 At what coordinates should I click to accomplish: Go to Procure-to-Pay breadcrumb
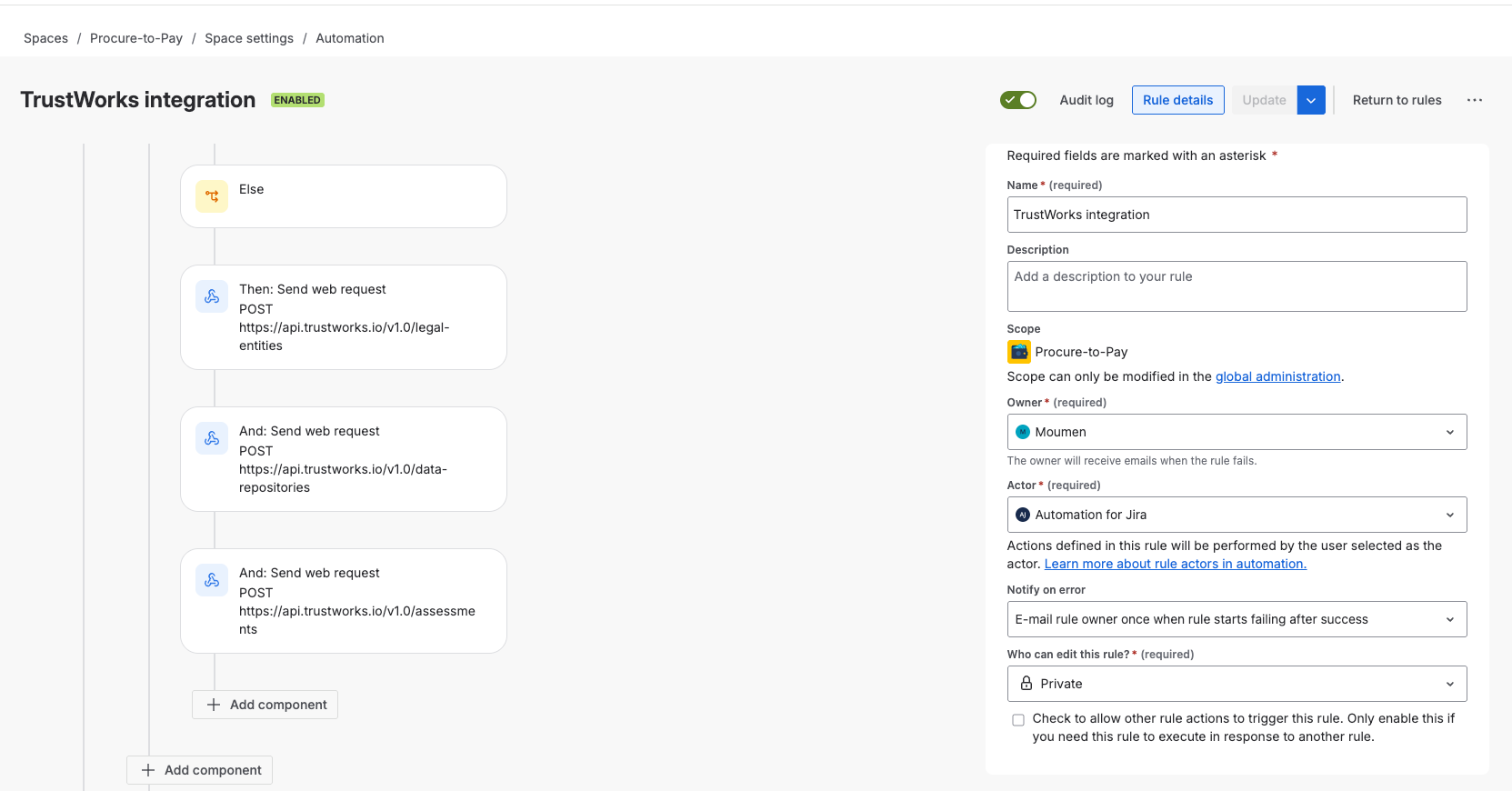click(x=136, y=38)
